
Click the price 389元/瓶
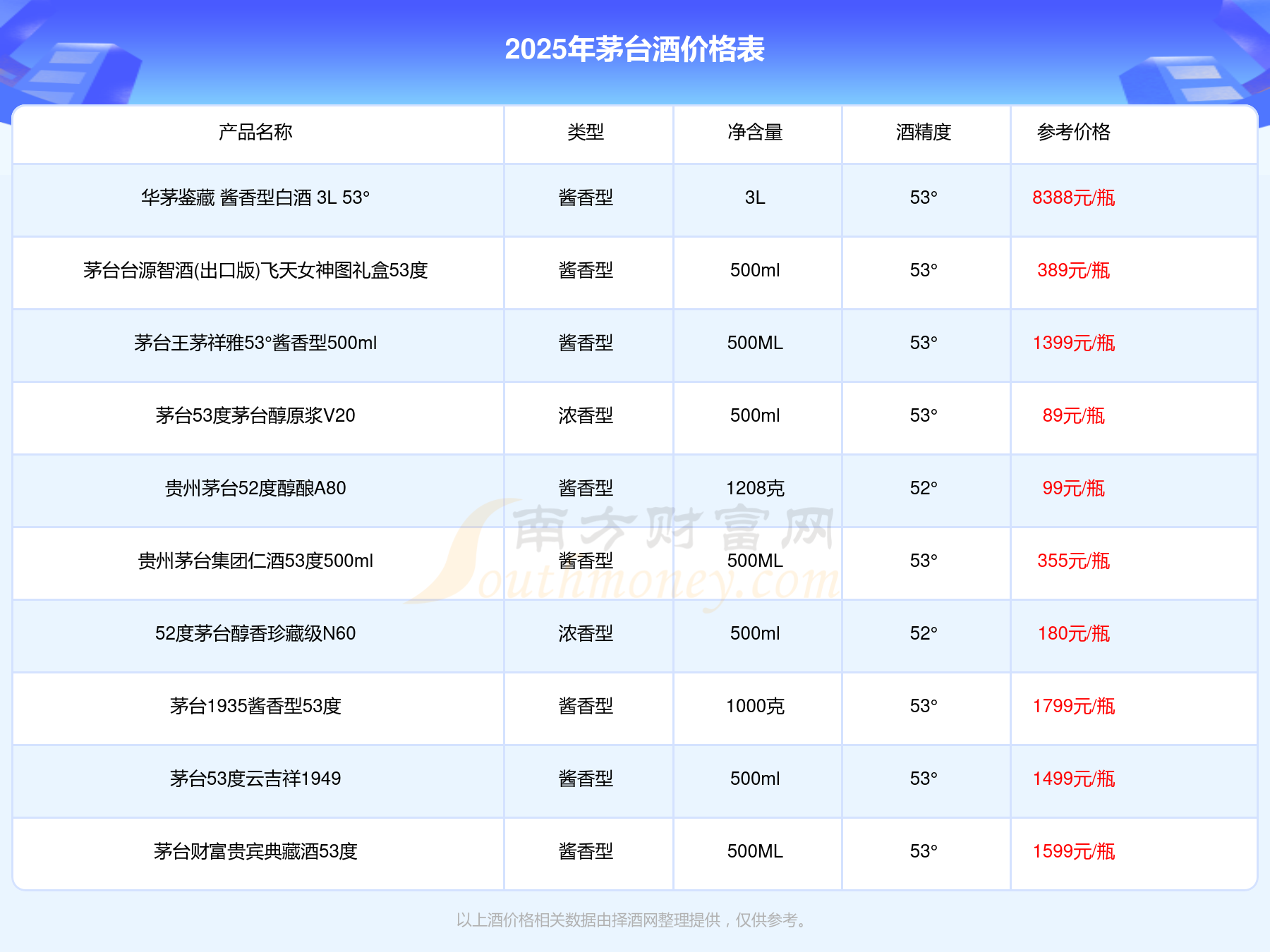(x=1074, y=270)
